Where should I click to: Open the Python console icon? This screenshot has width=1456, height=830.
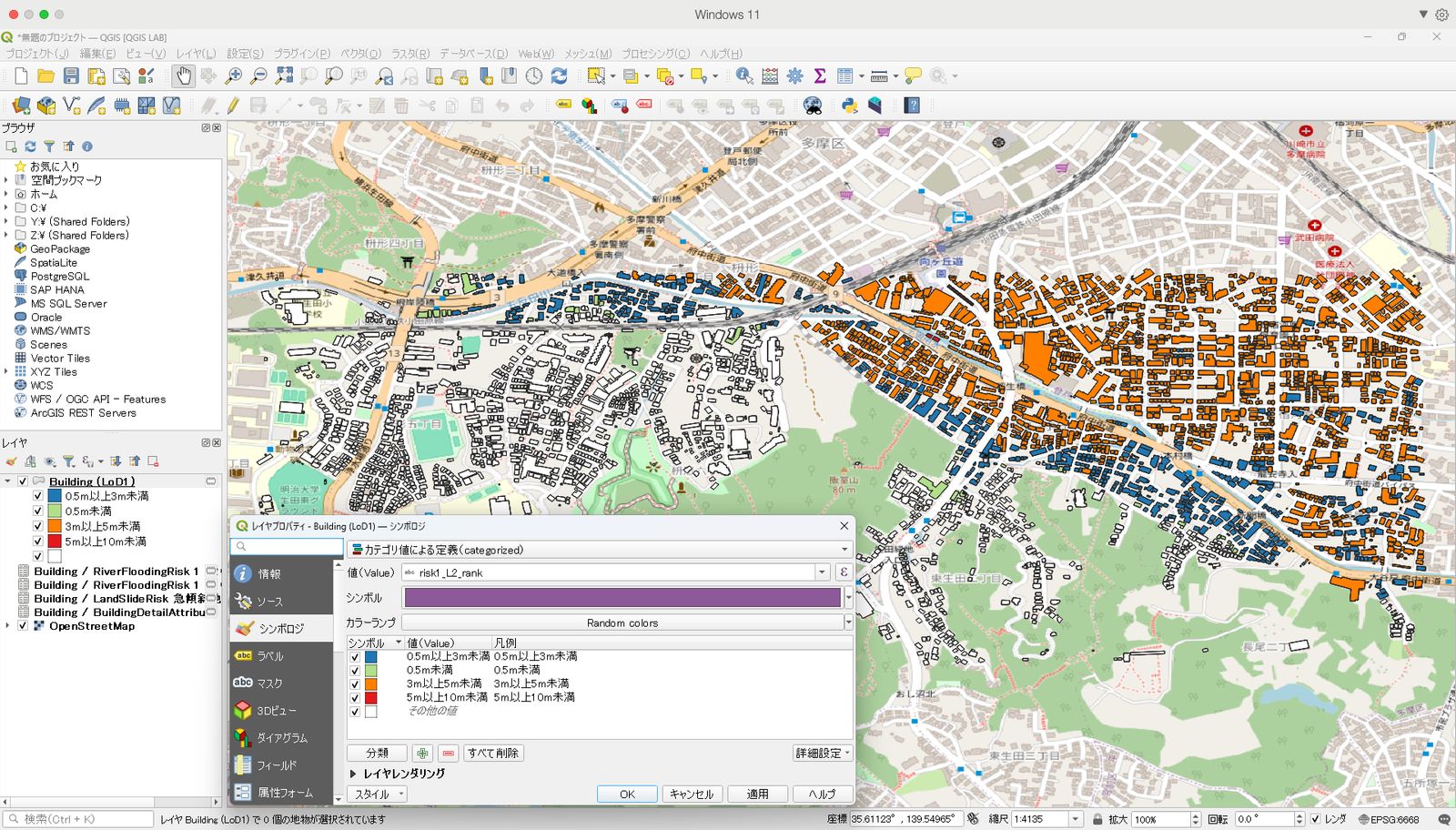click(849, 106)
